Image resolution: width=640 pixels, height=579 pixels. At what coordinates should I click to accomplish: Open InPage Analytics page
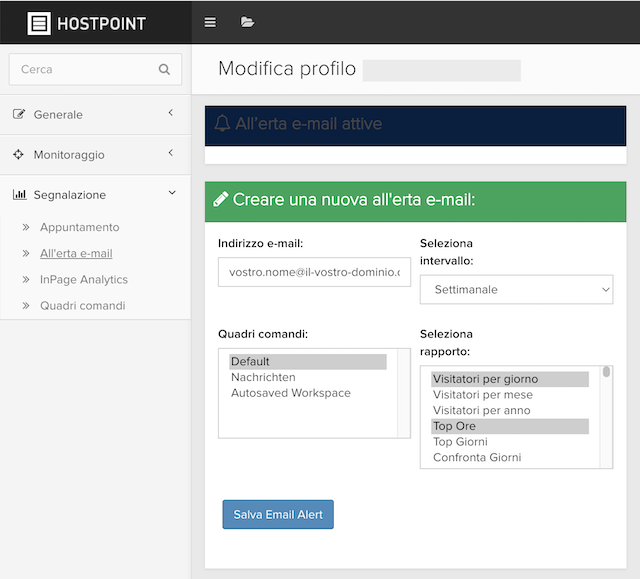click(x=84, y=280)
